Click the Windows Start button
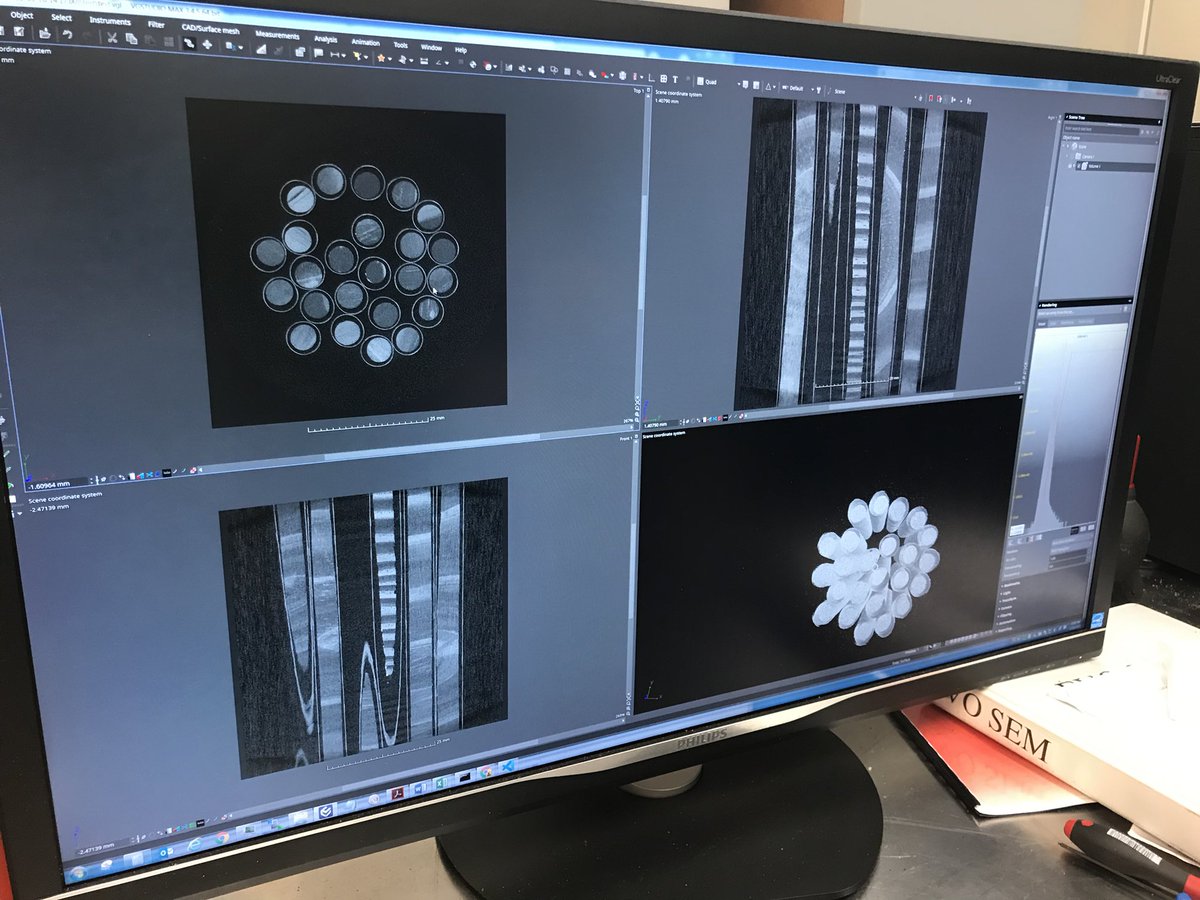 tap(77, 872)
